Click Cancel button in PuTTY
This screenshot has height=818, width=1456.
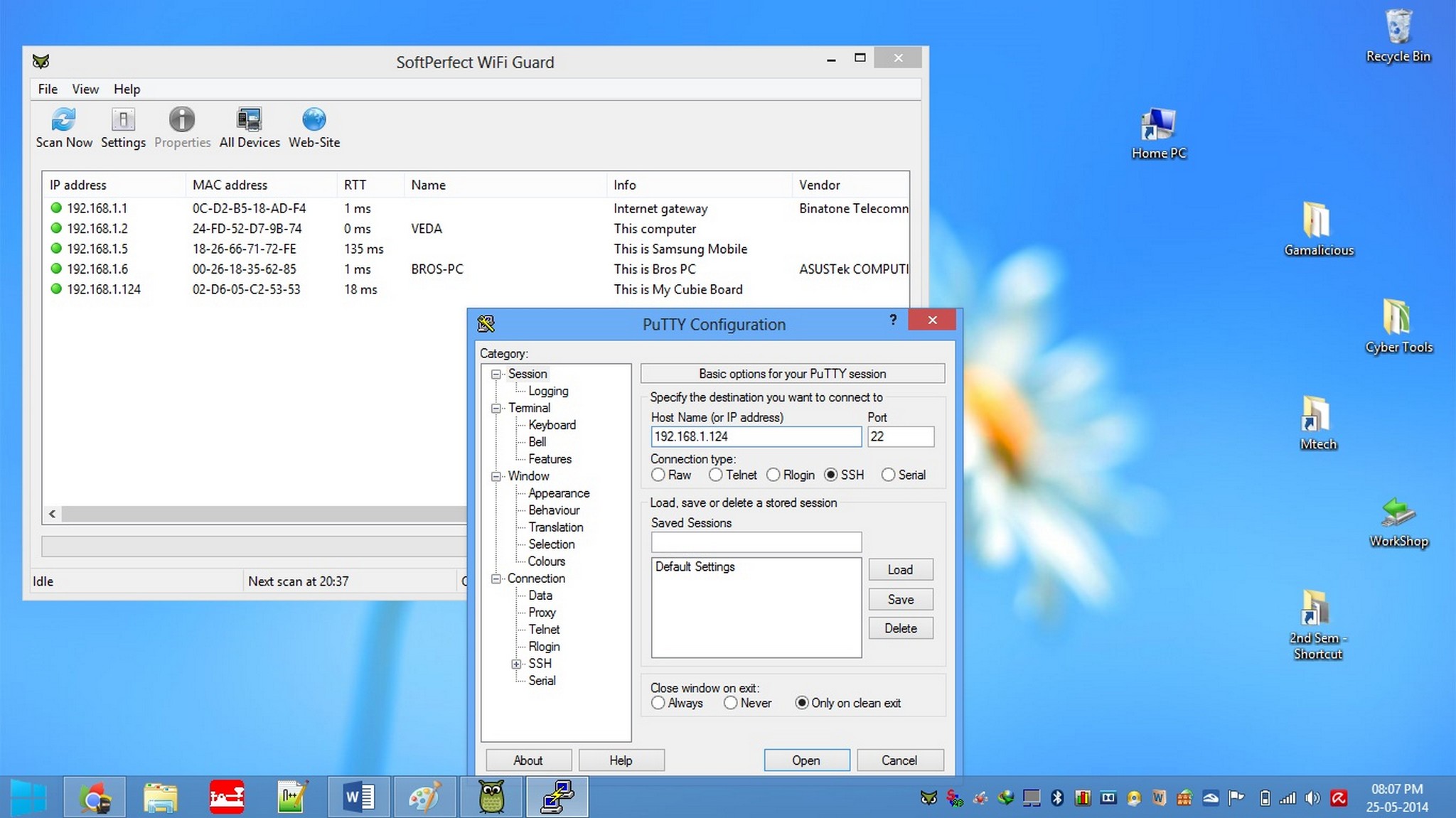click(900, 760)
